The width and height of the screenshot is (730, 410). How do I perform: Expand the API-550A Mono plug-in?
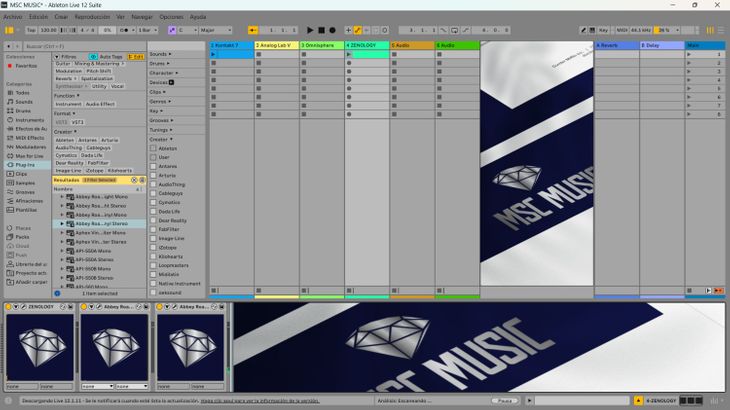tap(62, 251)
